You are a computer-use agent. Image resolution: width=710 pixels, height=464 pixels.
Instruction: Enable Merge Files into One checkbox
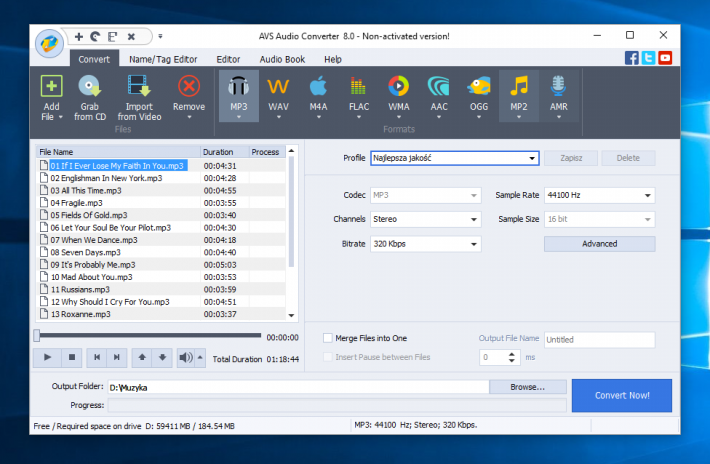click(328, 338)
